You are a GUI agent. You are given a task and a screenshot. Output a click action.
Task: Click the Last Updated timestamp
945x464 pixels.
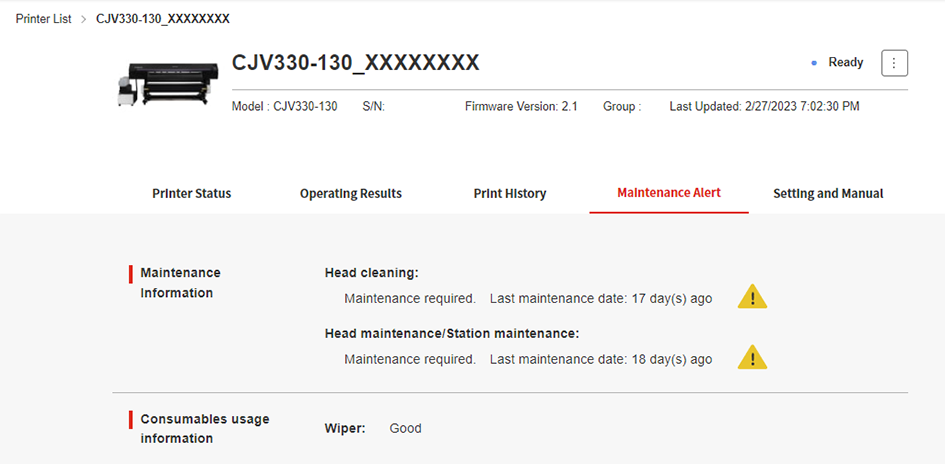tap(764, 106)
